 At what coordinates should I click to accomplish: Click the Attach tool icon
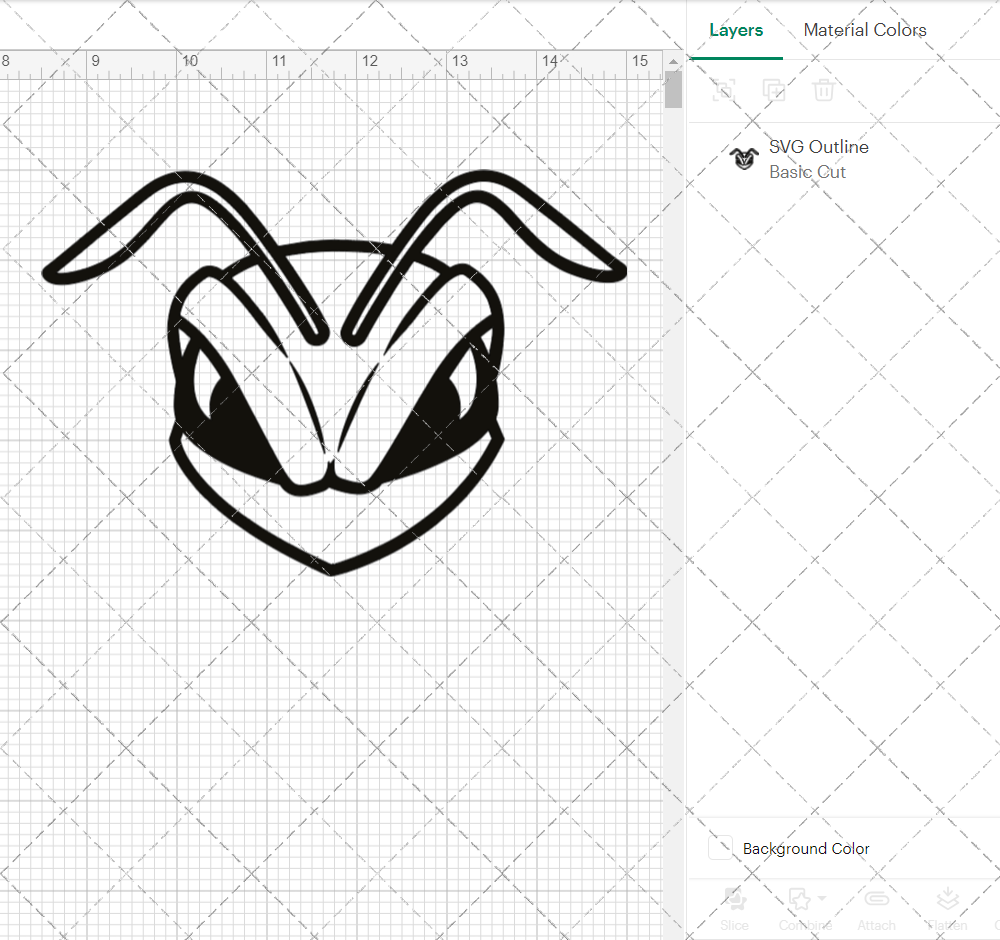pyautogui.click(x=876, y=899)
